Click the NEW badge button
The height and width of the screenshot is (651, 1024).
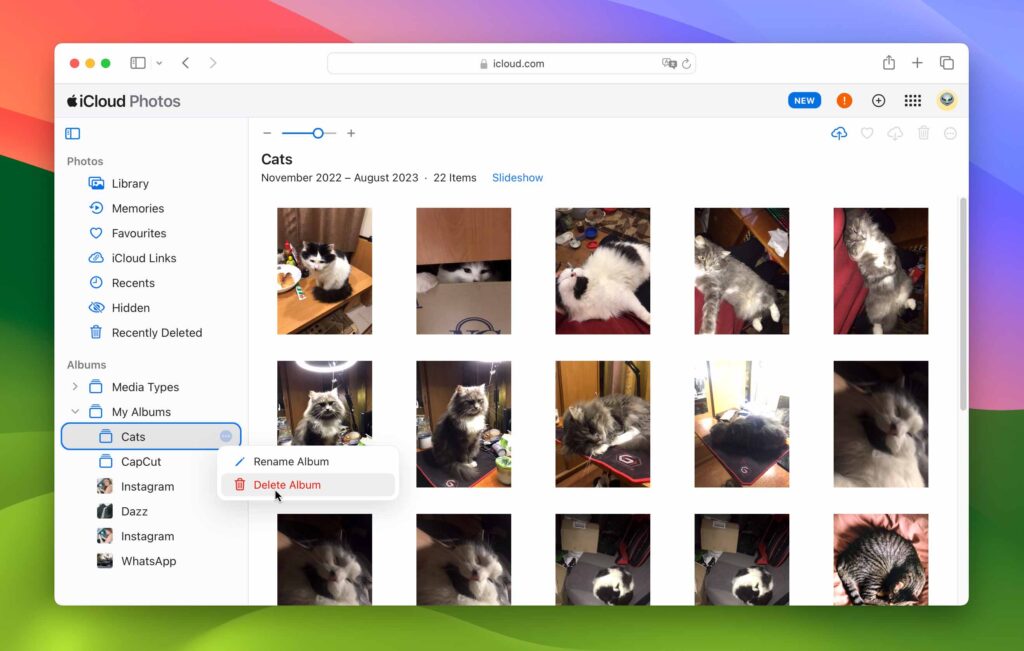[804, 100]
